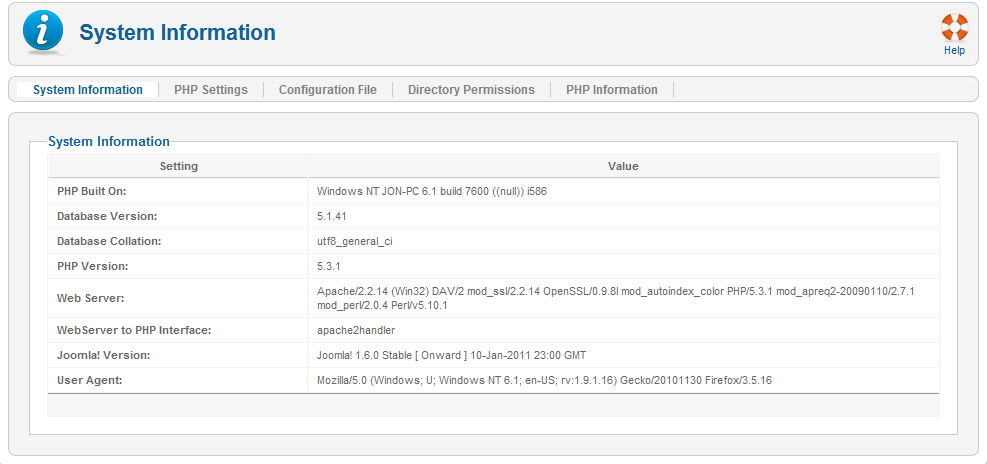This screenshot has width=987, height=464.
Task: Click the User Agent row label
Action: (92, 380)
